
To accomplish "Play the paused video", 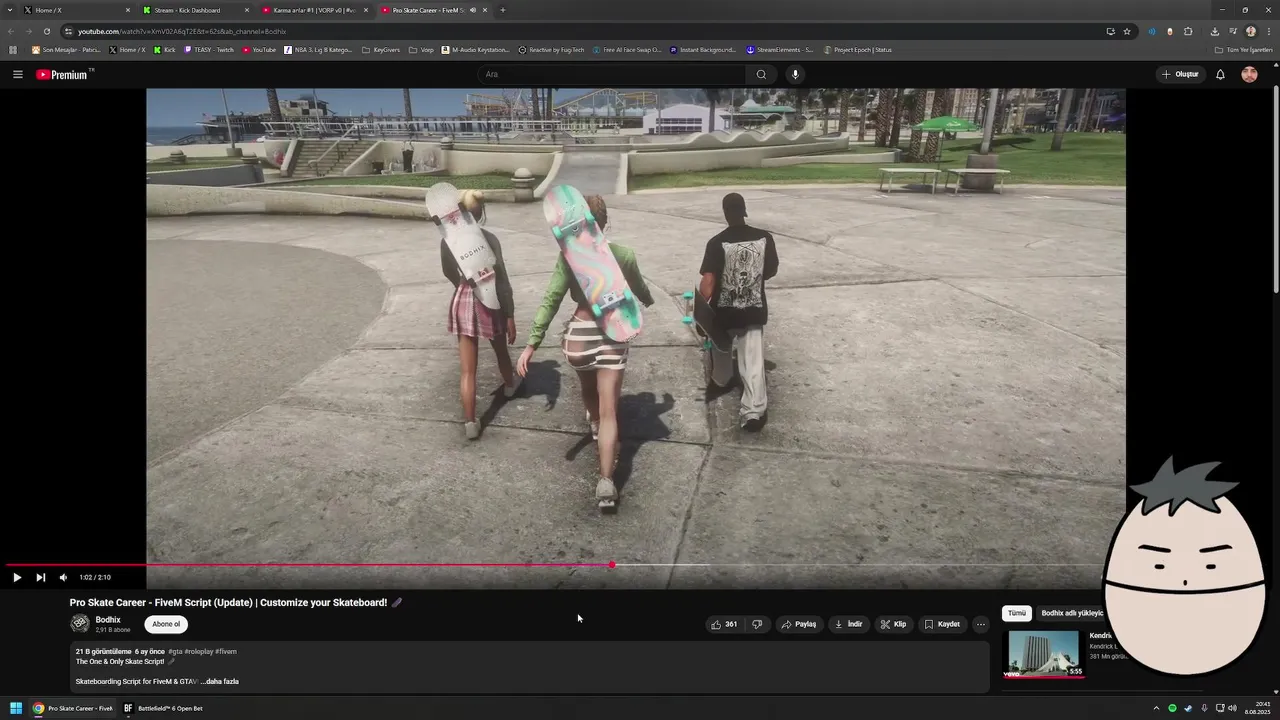I will click(x=17, y=577).
